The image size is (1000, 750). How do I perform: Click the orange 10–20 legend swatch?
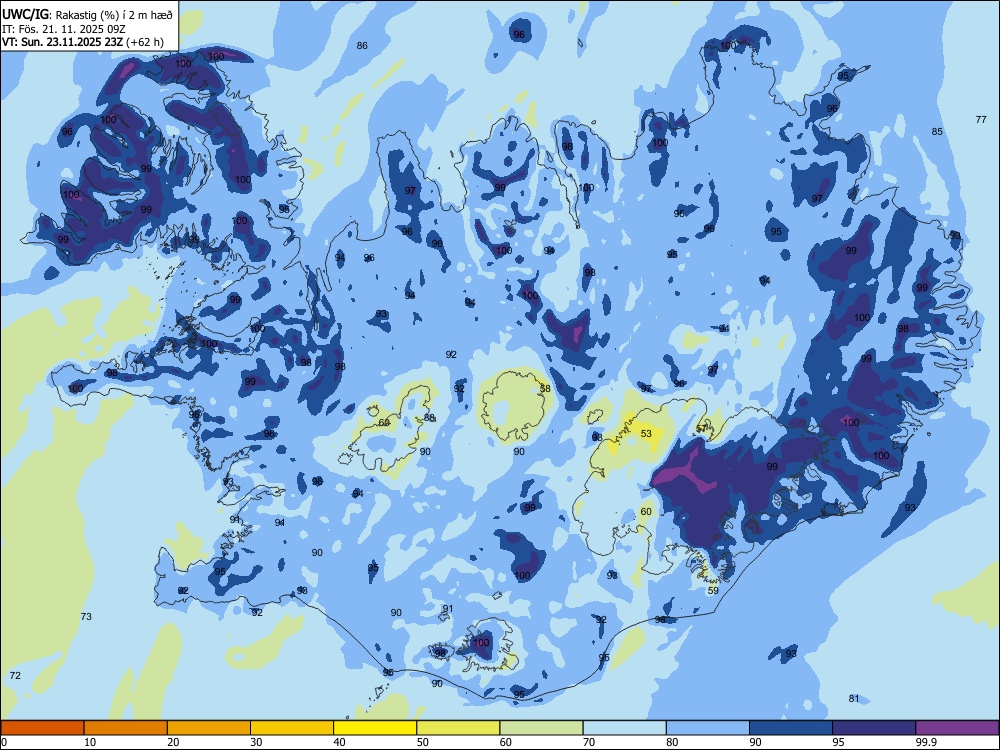pos(126,728)
